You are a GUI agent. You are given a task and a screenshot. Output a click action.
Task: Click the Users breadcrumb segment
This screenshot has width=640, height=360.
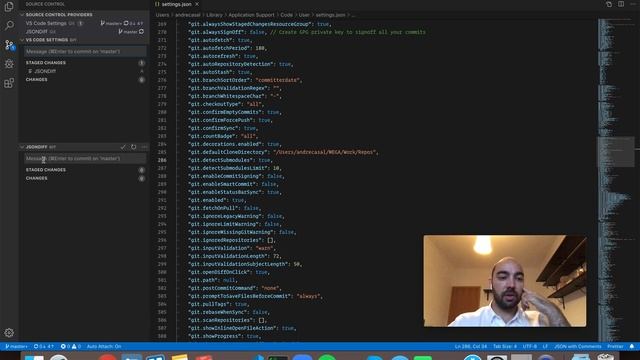point(162,15)
